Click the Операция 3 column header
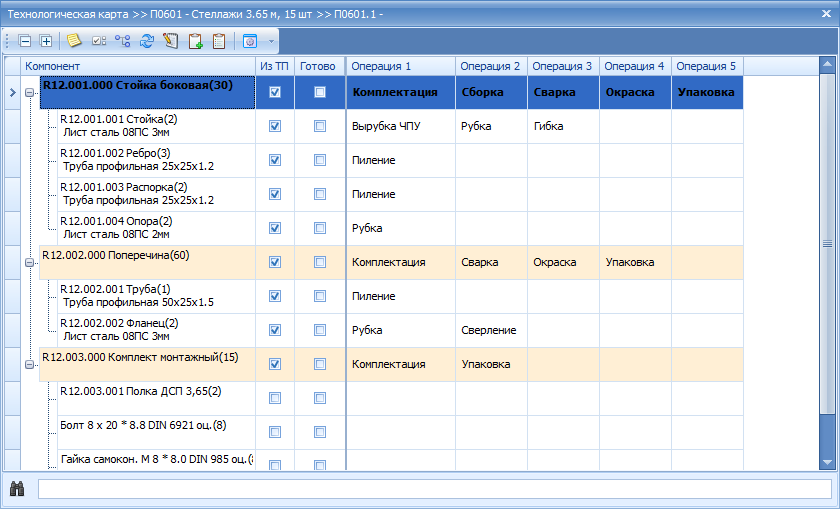 tap(563, 66)
